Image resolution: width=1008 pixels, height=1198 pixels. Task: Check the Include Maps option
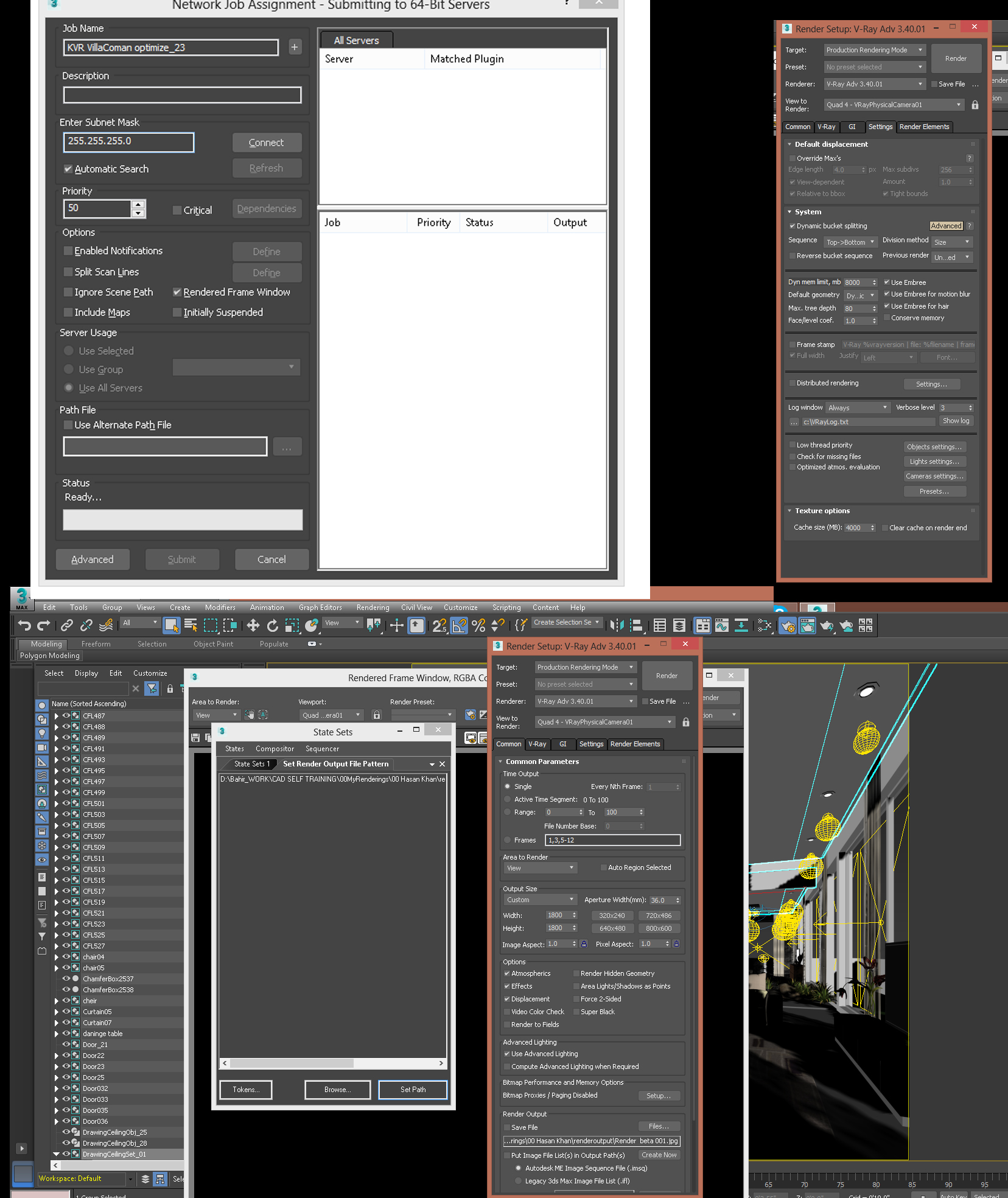[x=68, y=312]
